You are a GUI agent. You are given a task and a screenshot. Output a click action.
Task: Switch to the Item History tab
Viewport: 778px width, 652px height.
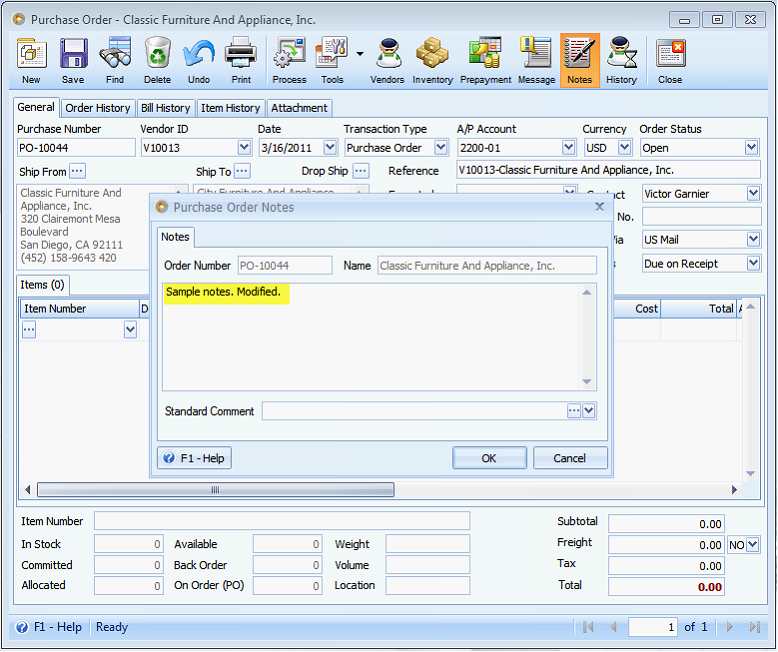pos(231,108)
